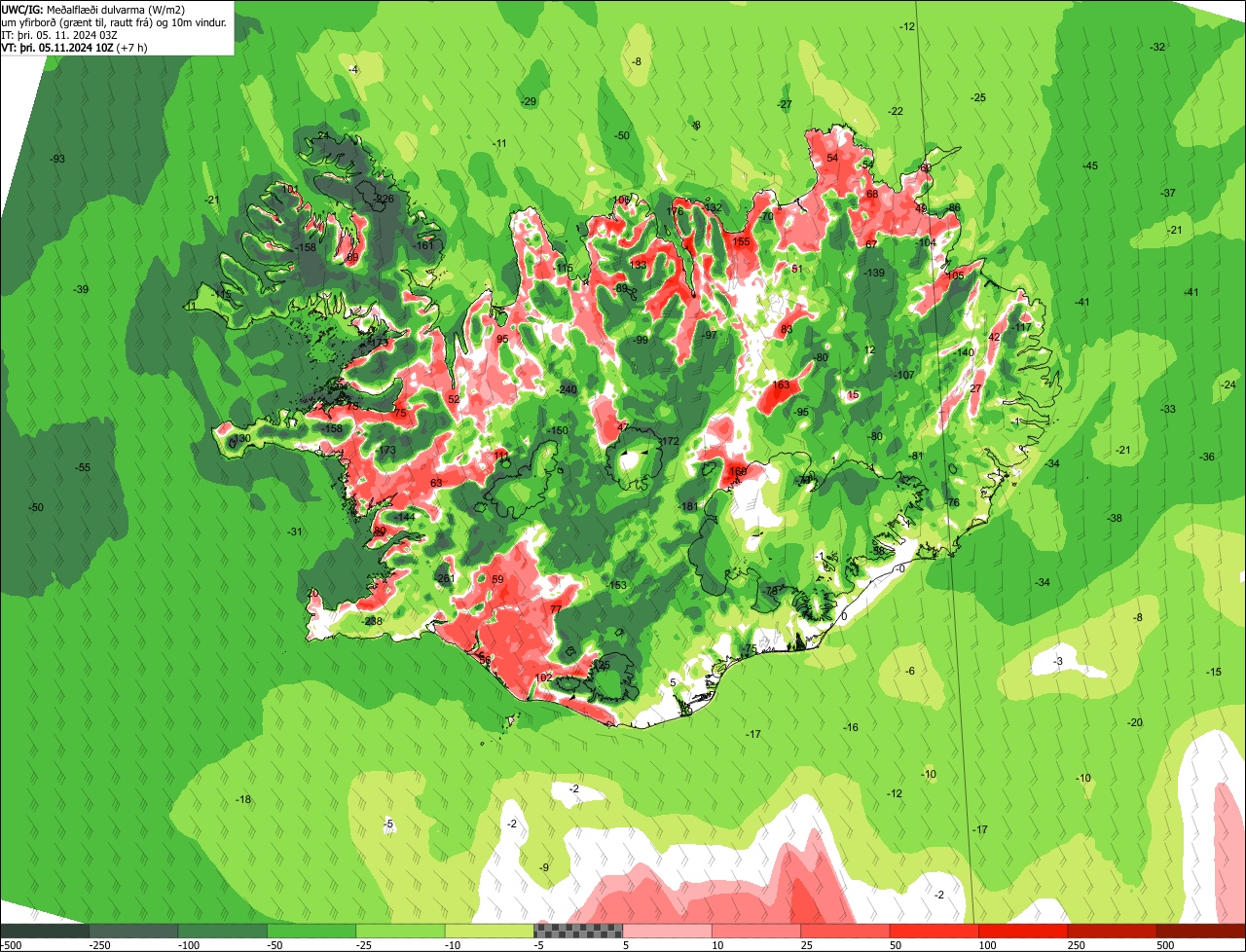Click the '-226' value in the Westfjords
This screenshot has height=952, width=1246.
pyautogui.click(x=385, y=199)
